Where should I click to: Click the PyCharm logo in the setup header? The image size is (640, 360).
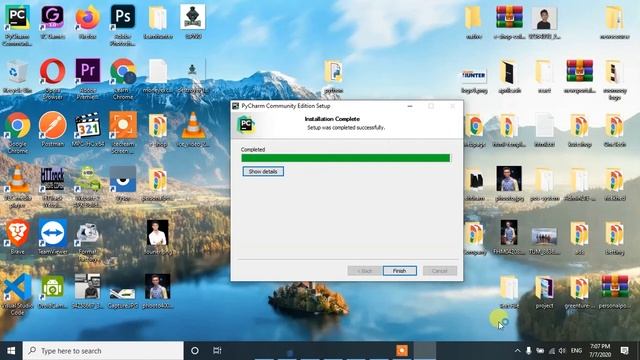(246, 124)
